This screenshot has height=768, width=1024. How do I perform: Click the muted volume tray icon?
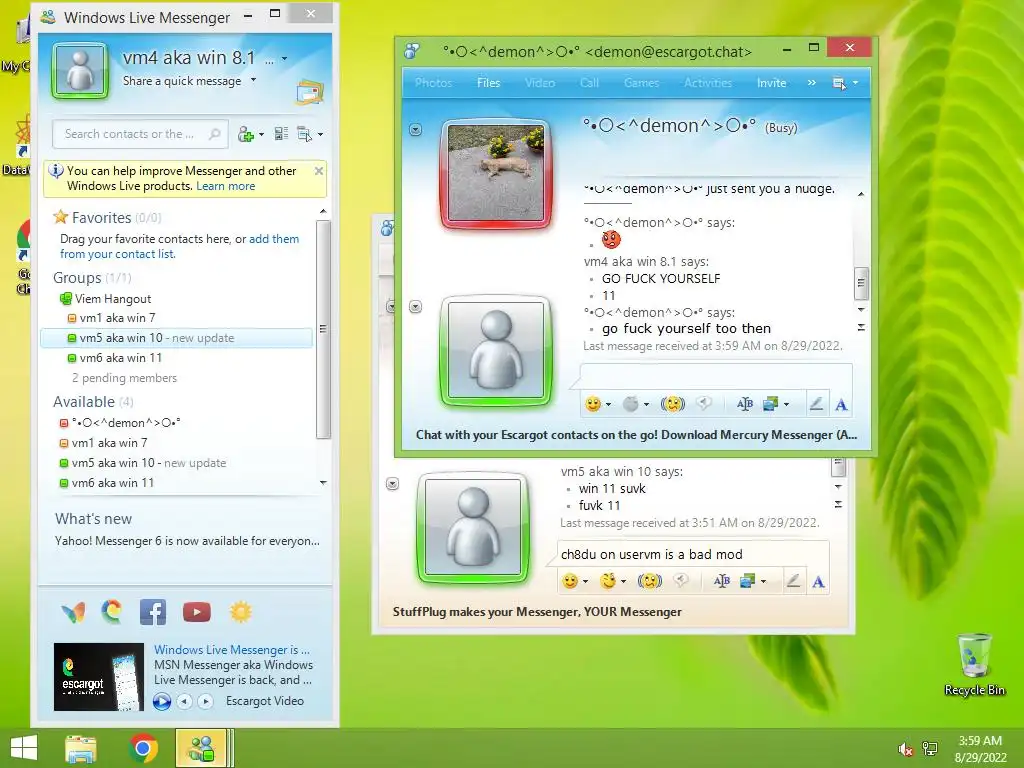905,749
